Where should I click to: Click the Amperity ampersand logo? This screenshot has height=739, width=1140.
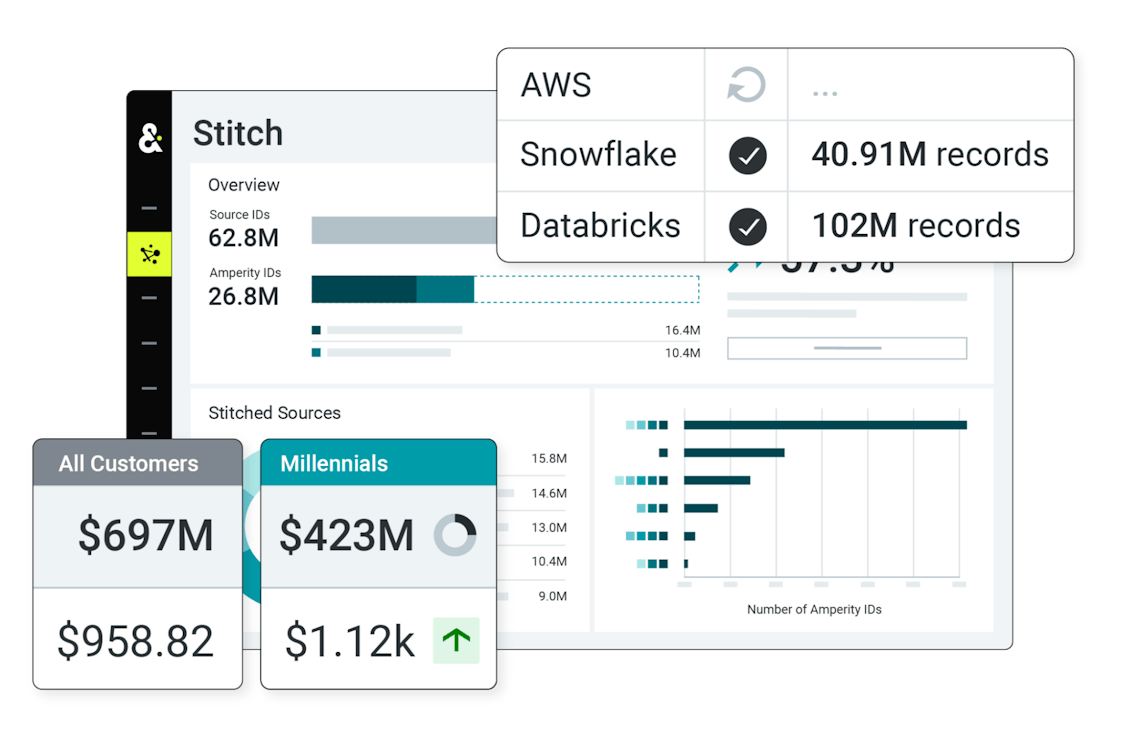pyautogui.click(x=148, y=138)
